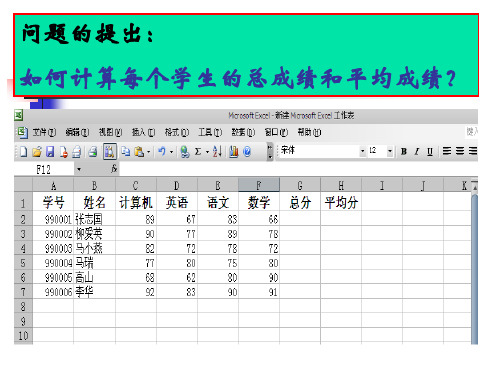Click the AutoSum sigma icon
This screenshot has height=375, width=500.
click(198, 152)
